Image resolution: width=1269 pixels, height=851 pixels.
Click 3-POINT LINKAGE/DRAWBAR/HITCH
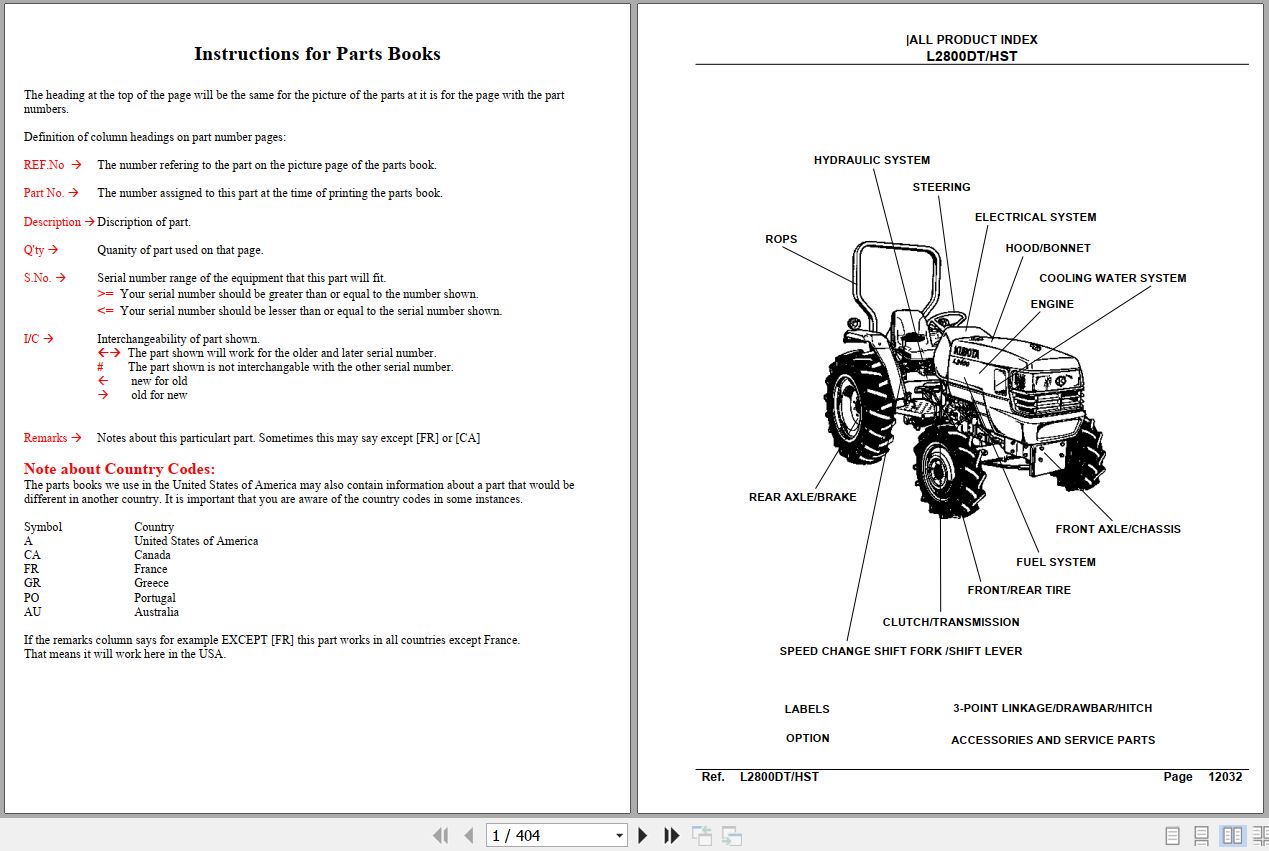(x=1052, y=708)
